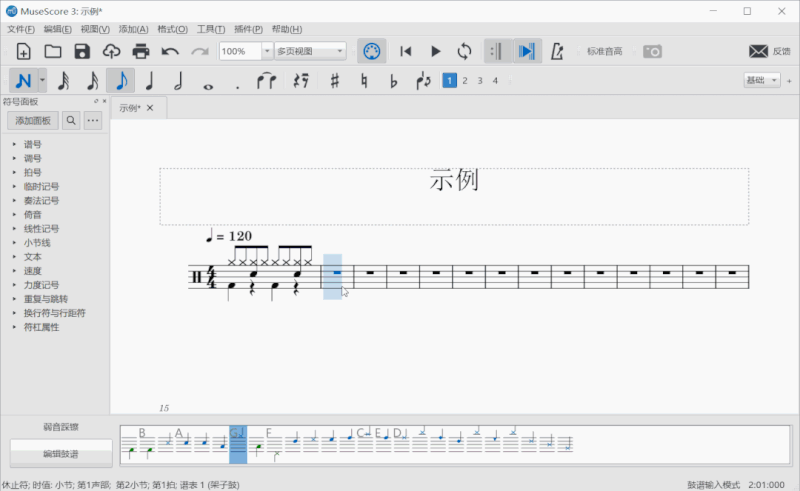Toggle the metronome icon
The height and width of the screenshot is (491, 800).
pos(557,52)
